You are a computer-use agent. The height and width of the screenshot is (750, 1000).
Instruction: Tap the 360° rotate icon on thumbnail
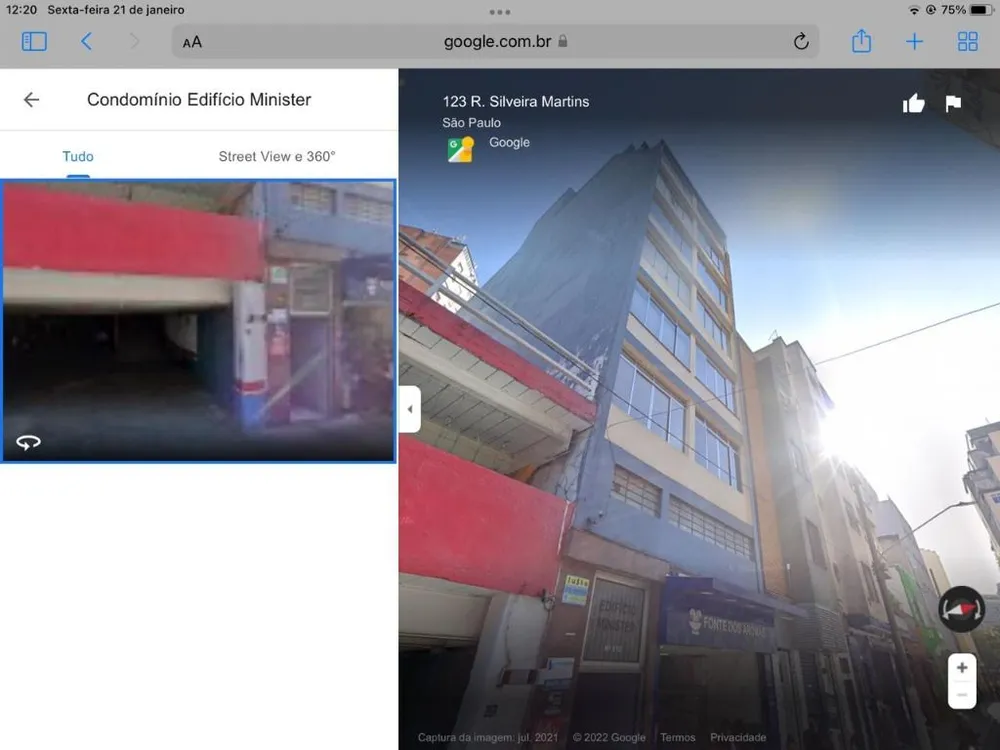(28, 442)
